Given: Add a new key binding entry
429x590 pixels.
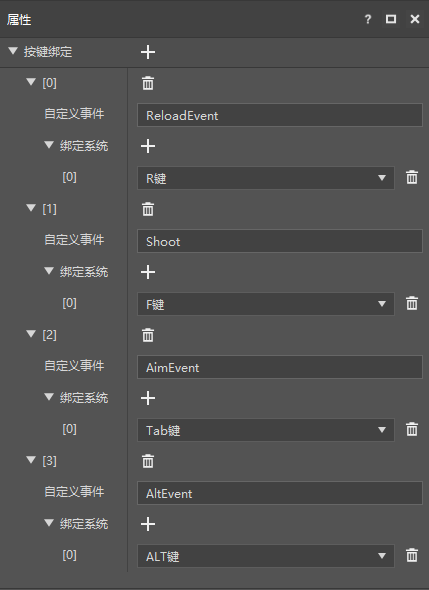Looking at the screenshot, I should click(148, 52).
